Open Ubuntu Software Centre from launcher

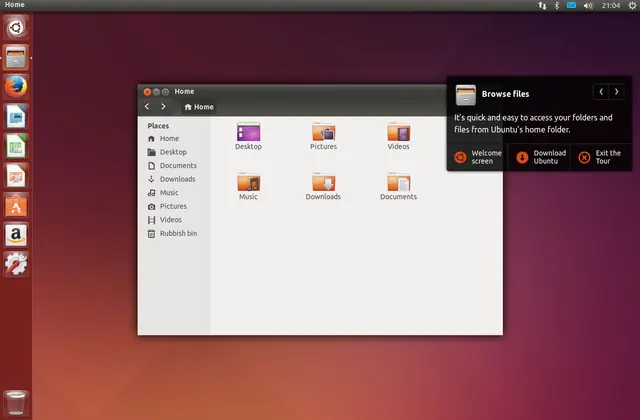pos(16,205)
